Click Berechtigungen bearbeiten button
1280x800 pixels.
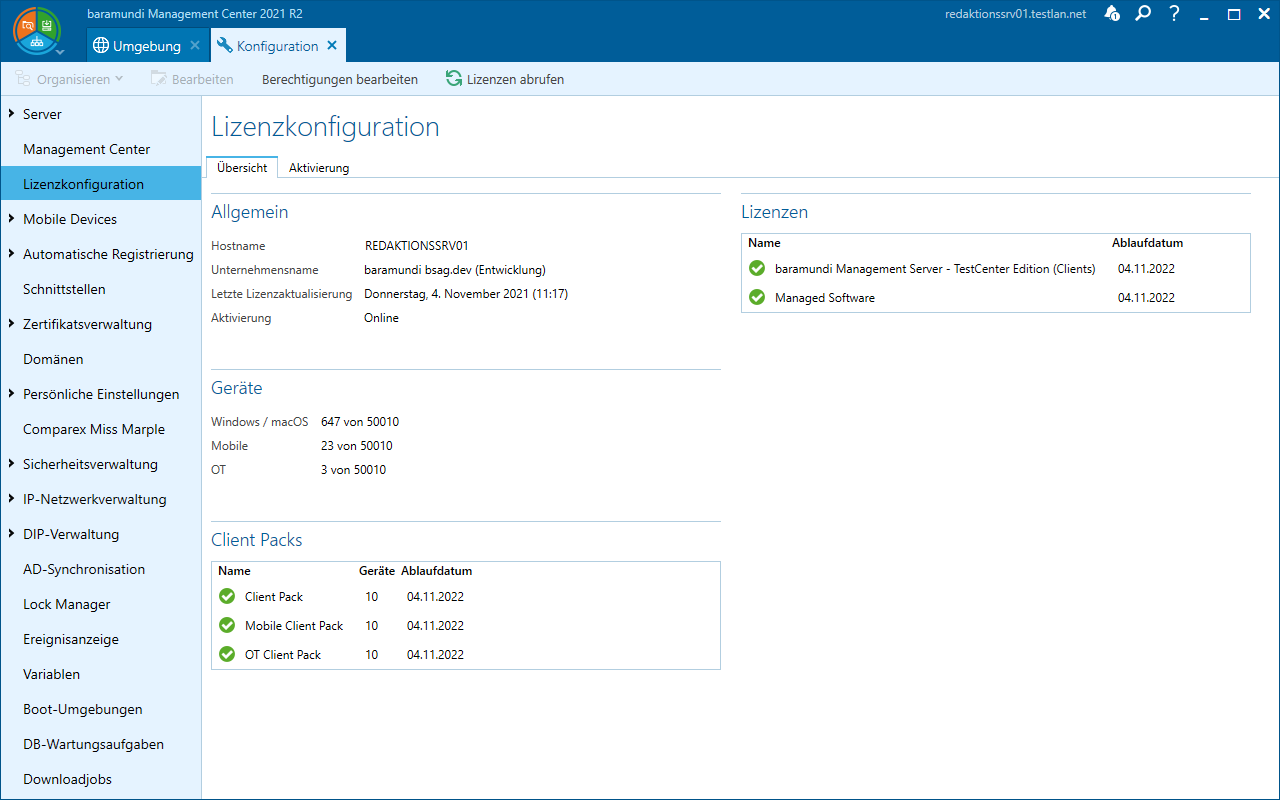point(340,79)
